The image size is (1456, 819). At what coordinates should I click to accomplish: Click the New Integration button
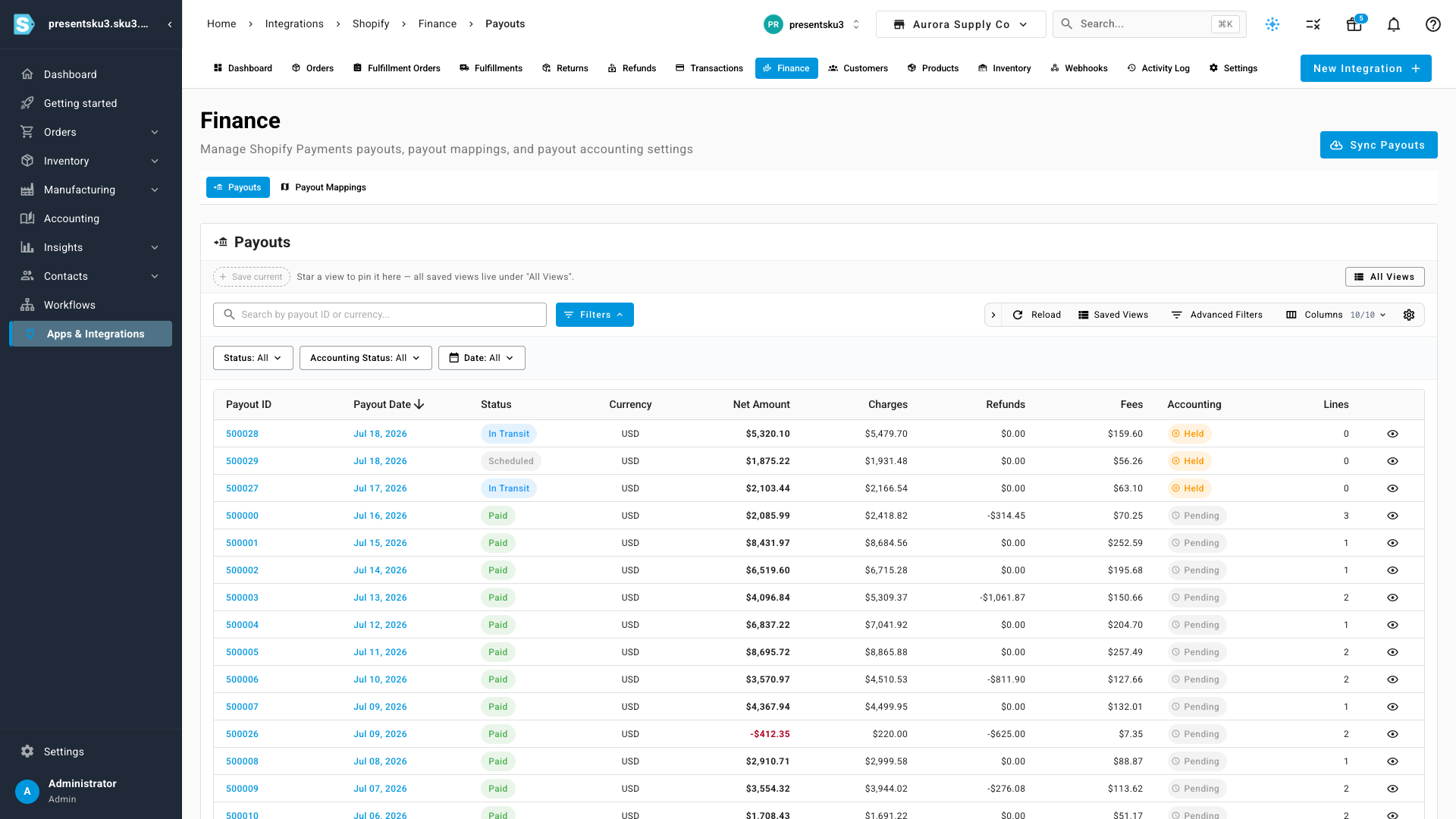[1366, 68]
